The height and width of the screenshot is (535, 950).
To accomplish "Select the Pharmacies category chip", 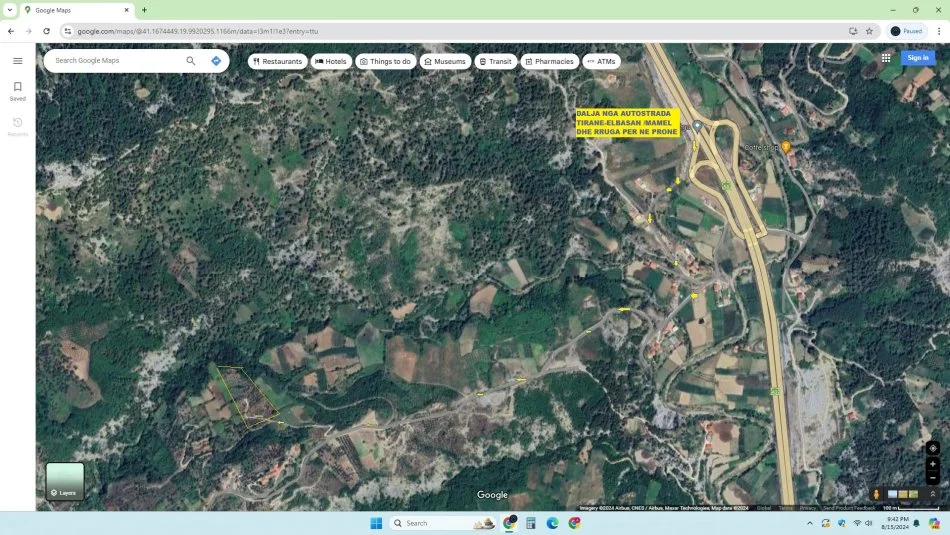I will [549, 61].
